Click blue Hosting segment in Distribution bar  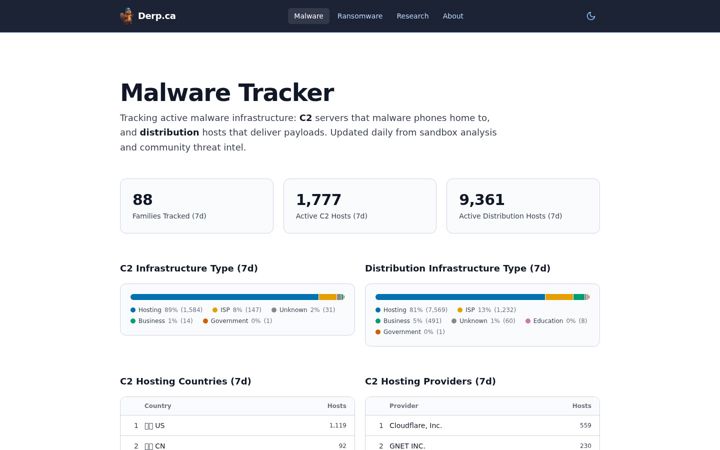tap(460, 297)
